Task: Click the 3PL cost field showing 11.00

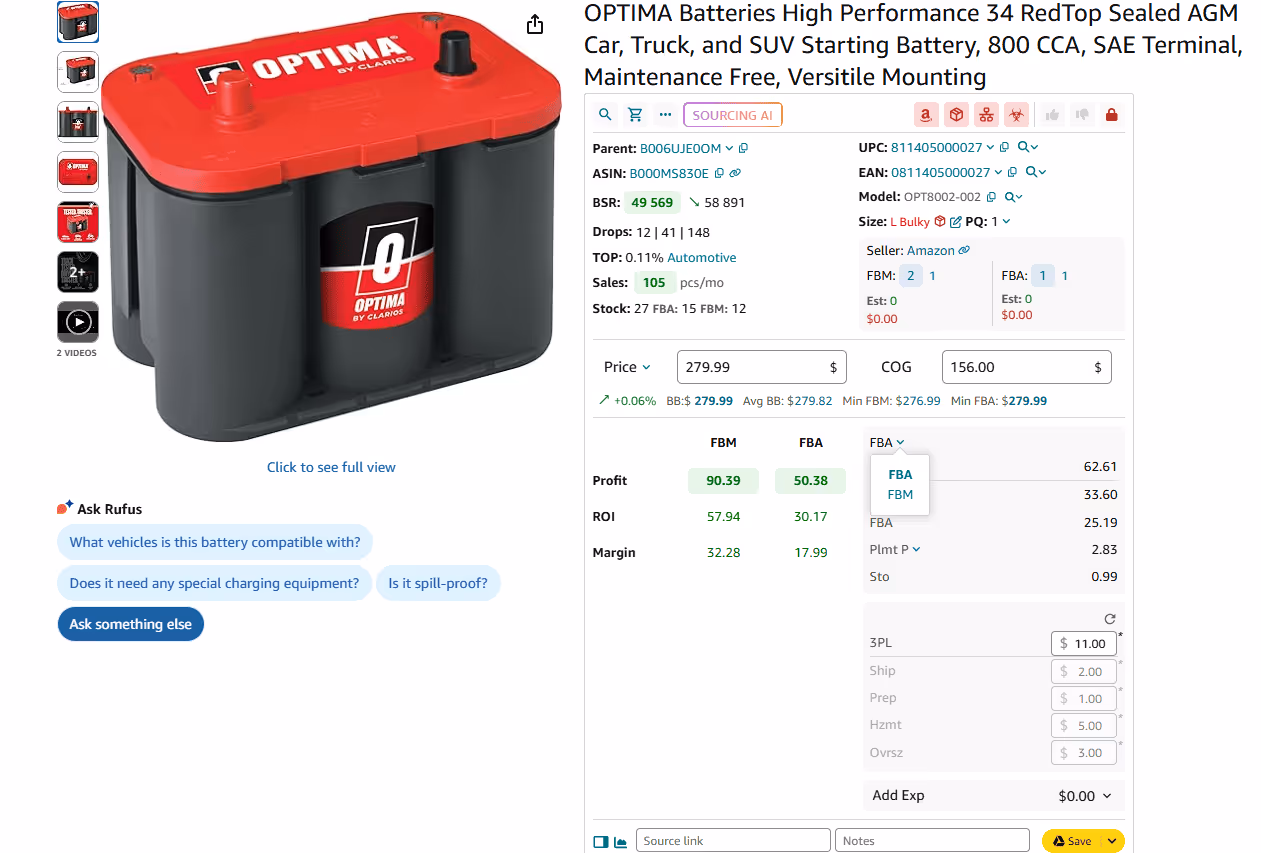Action: tap(1084, 644)
